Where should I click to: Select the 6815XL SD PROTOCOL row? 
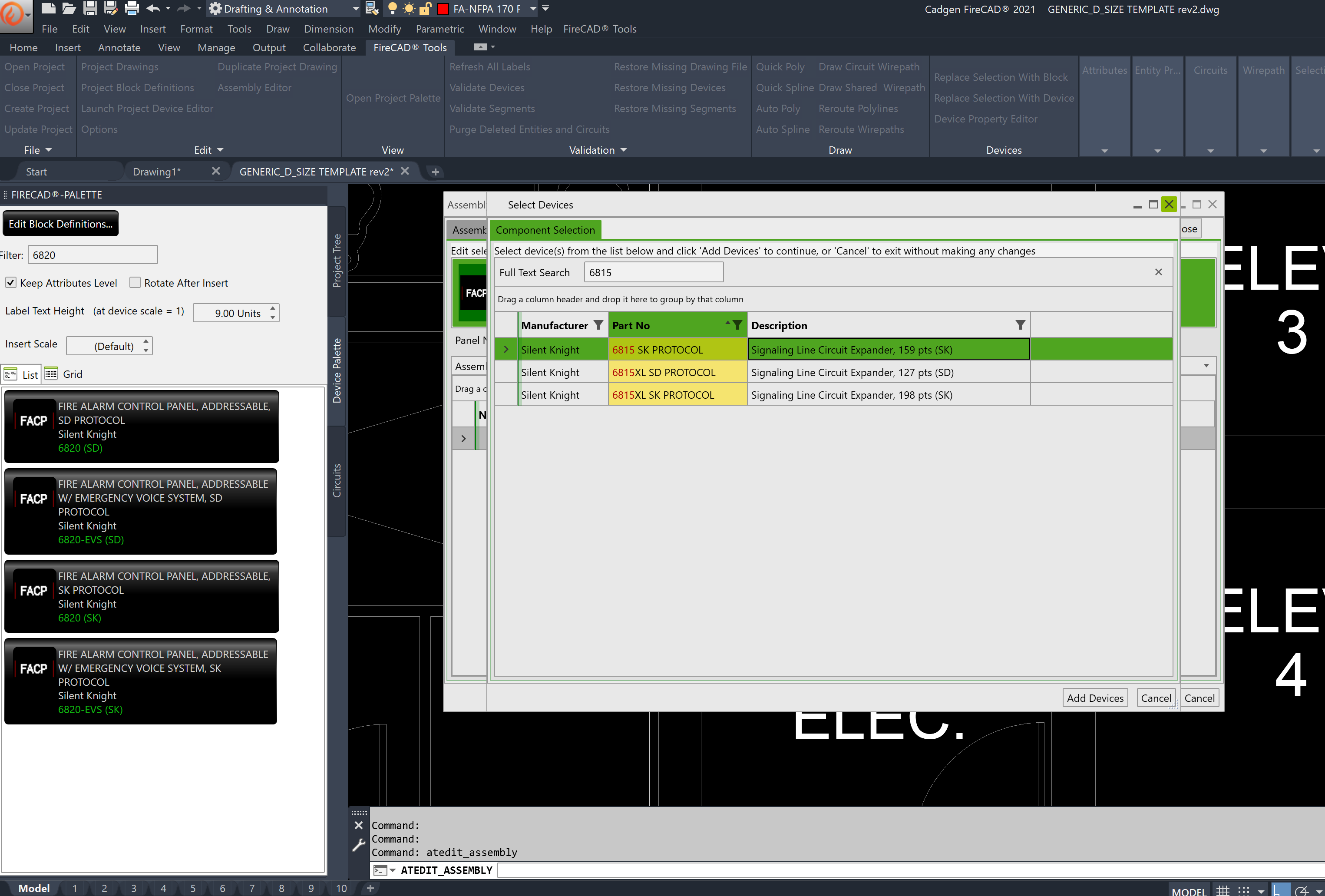[833, 373]
